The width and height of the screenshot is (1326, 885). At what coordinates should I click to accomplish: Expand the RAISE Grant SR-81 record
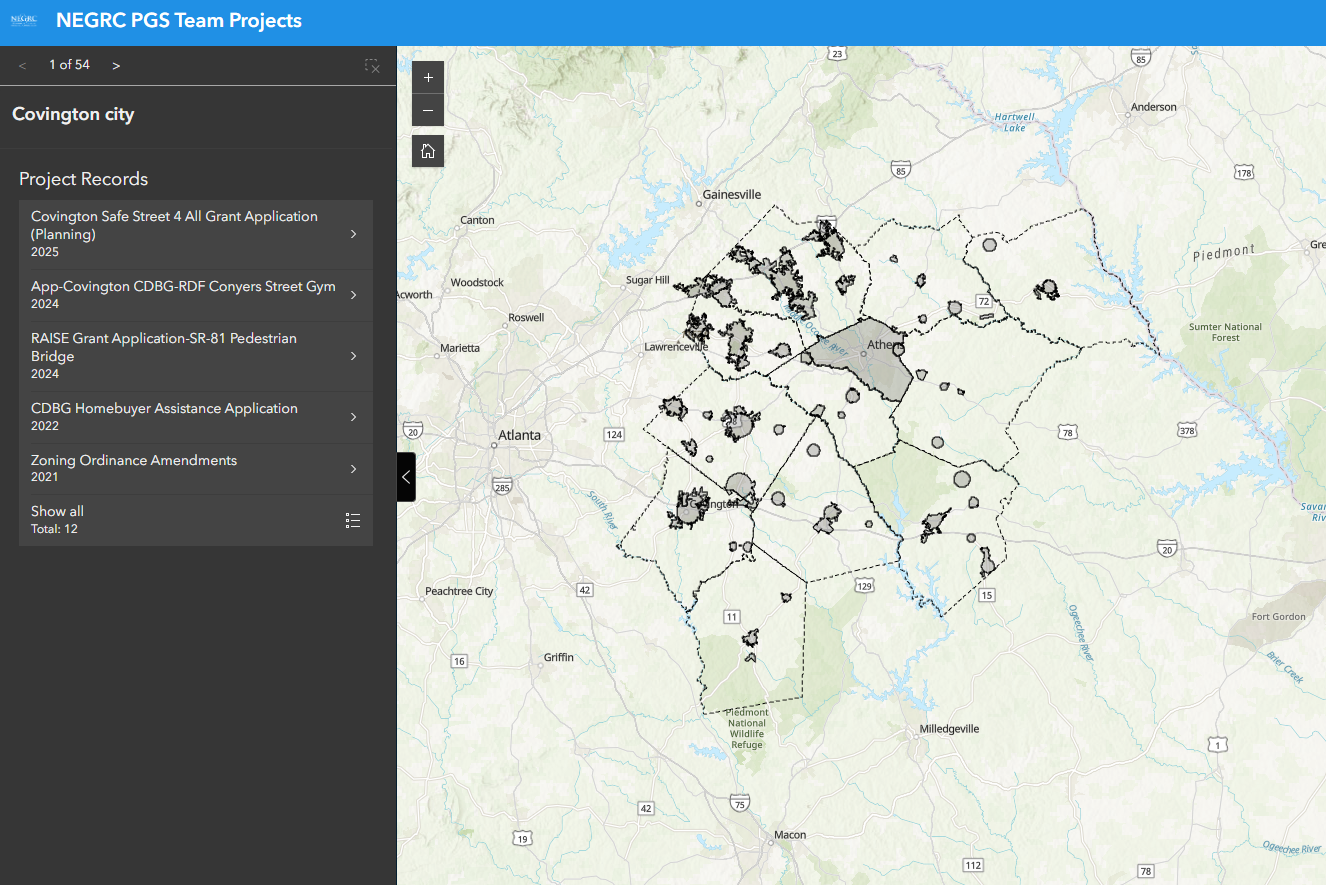(195, 356)
